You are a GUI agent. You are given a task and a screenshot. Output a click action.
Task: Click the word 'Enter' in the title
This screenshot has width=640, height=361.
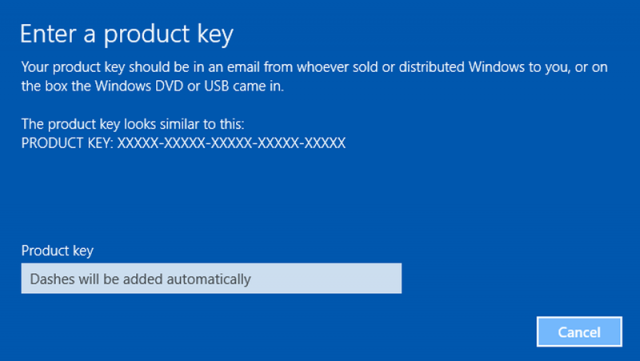[x=48, y=33]
